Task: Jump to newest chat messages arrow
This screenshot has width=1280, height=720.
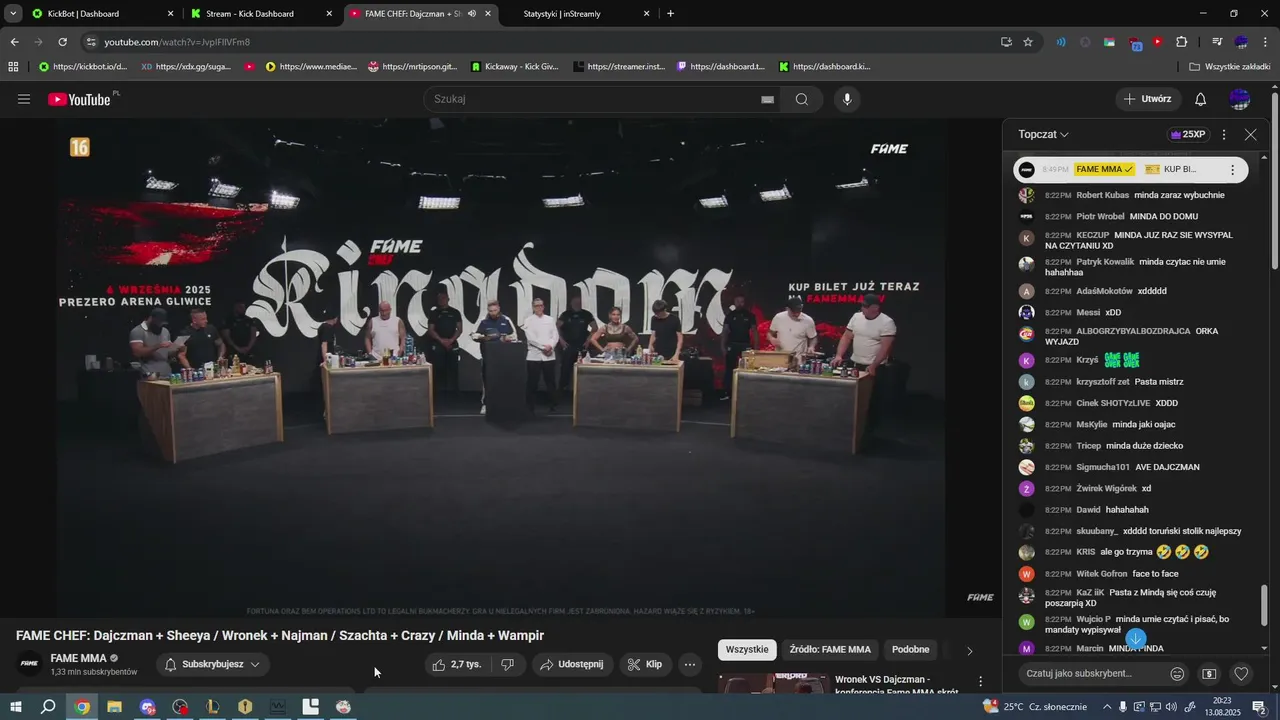Action: tap(1135, 639)
